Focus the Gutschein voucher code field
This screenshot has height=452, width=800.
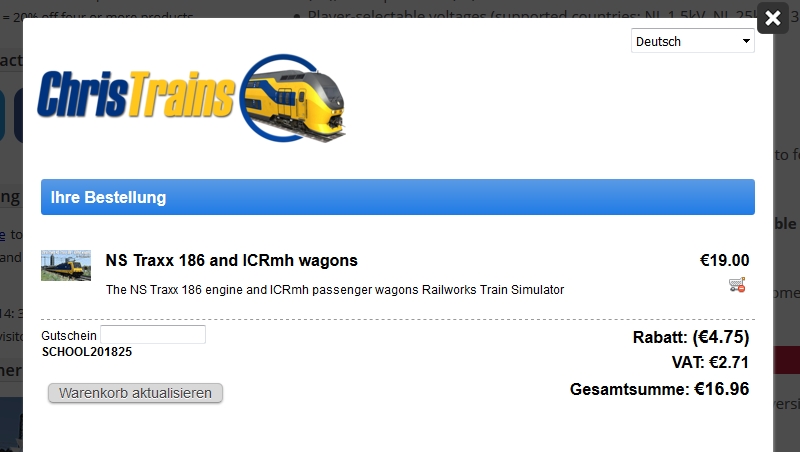tap(153, 335)
